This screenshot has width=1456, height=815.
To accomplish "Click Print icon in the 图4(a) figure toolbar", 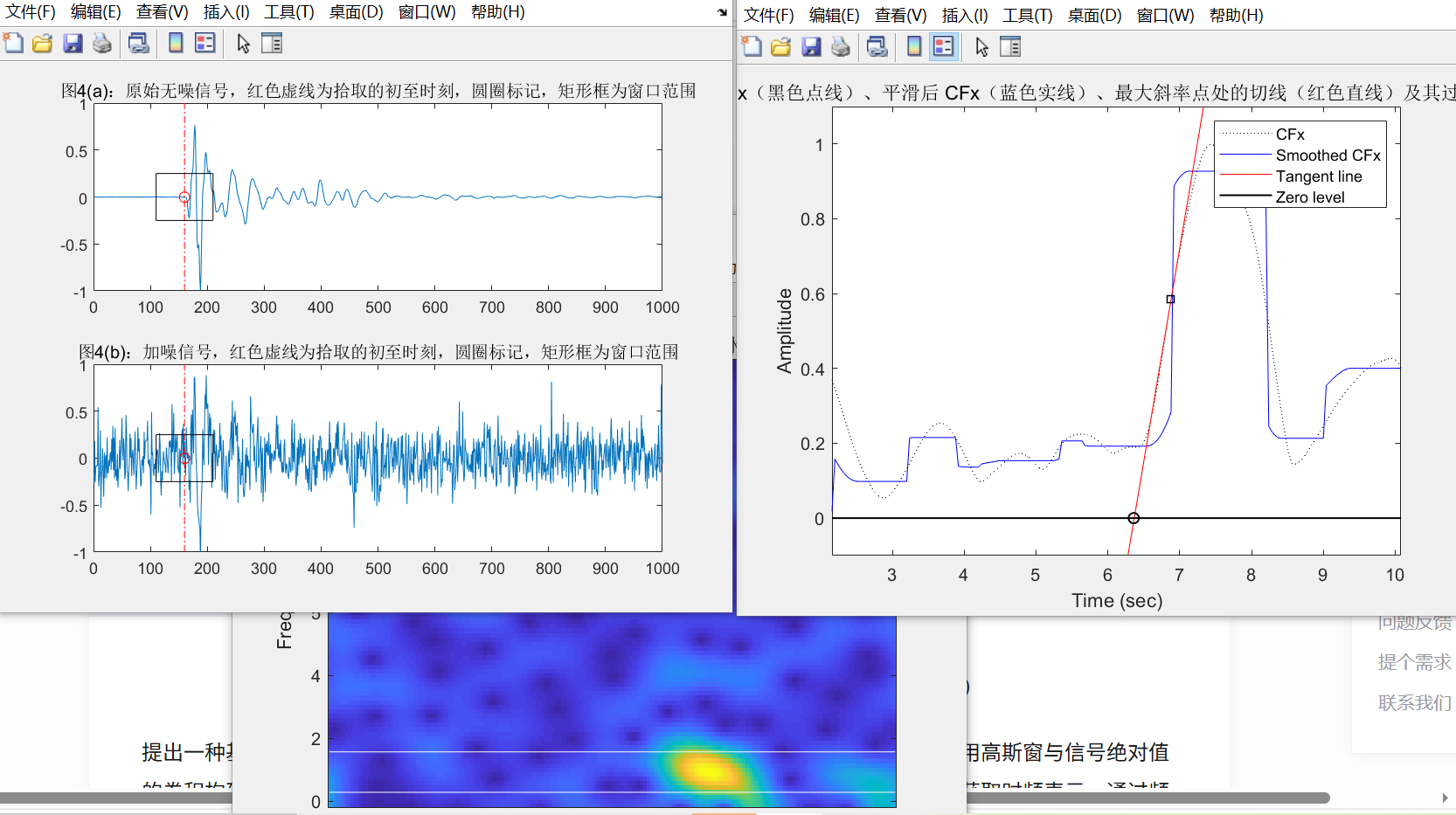I will click(x=102, y=43).
